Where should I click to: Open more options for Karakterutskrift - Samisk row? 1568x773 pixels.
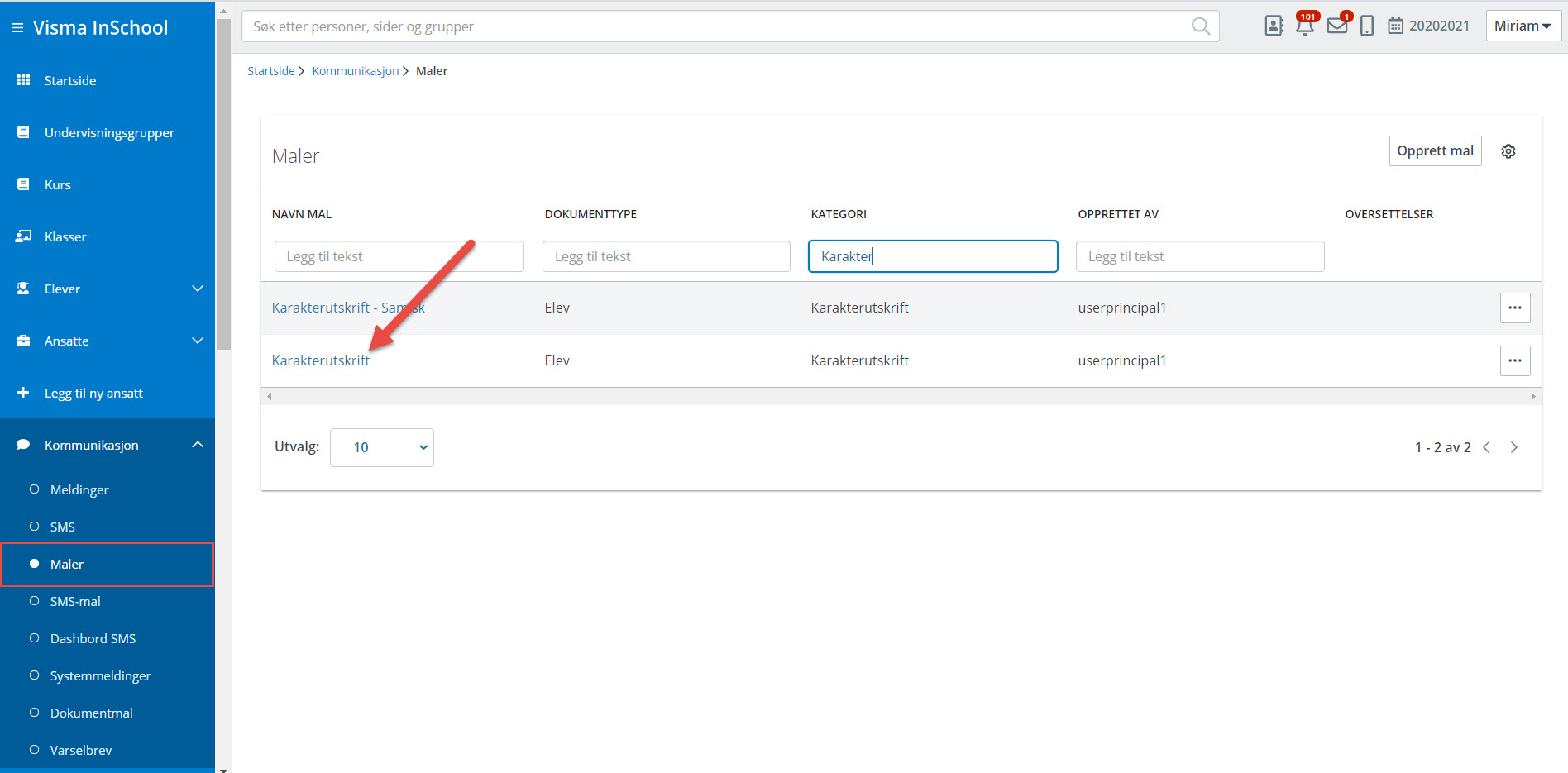pos(1514,308)
